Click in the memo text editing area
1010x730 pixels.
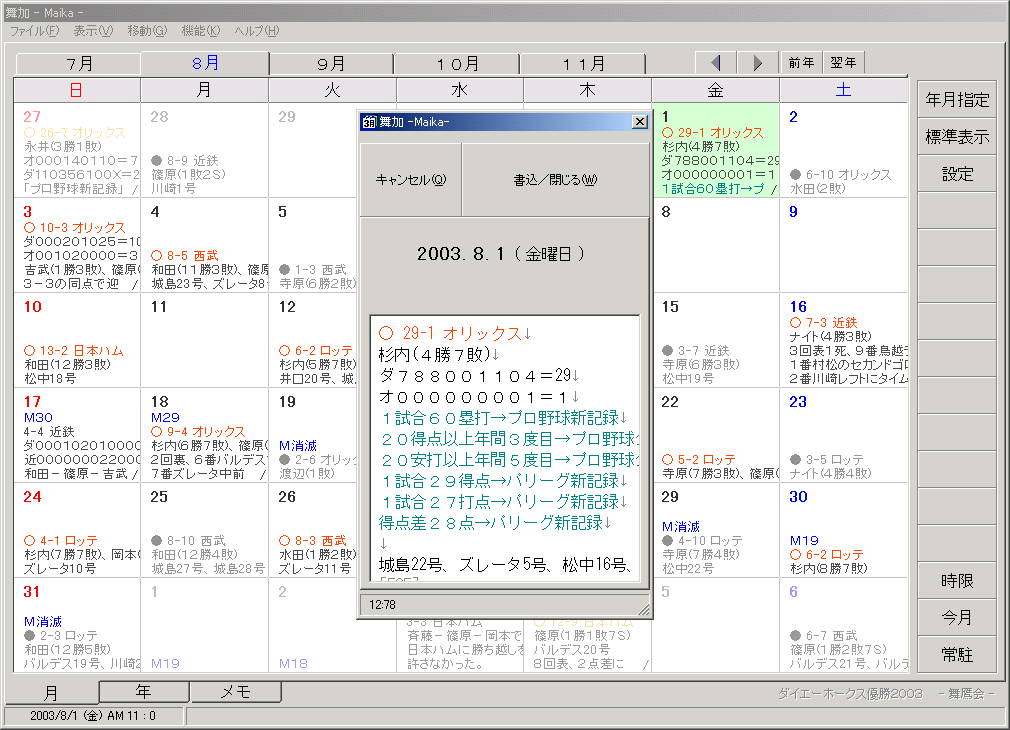(504, 450)
